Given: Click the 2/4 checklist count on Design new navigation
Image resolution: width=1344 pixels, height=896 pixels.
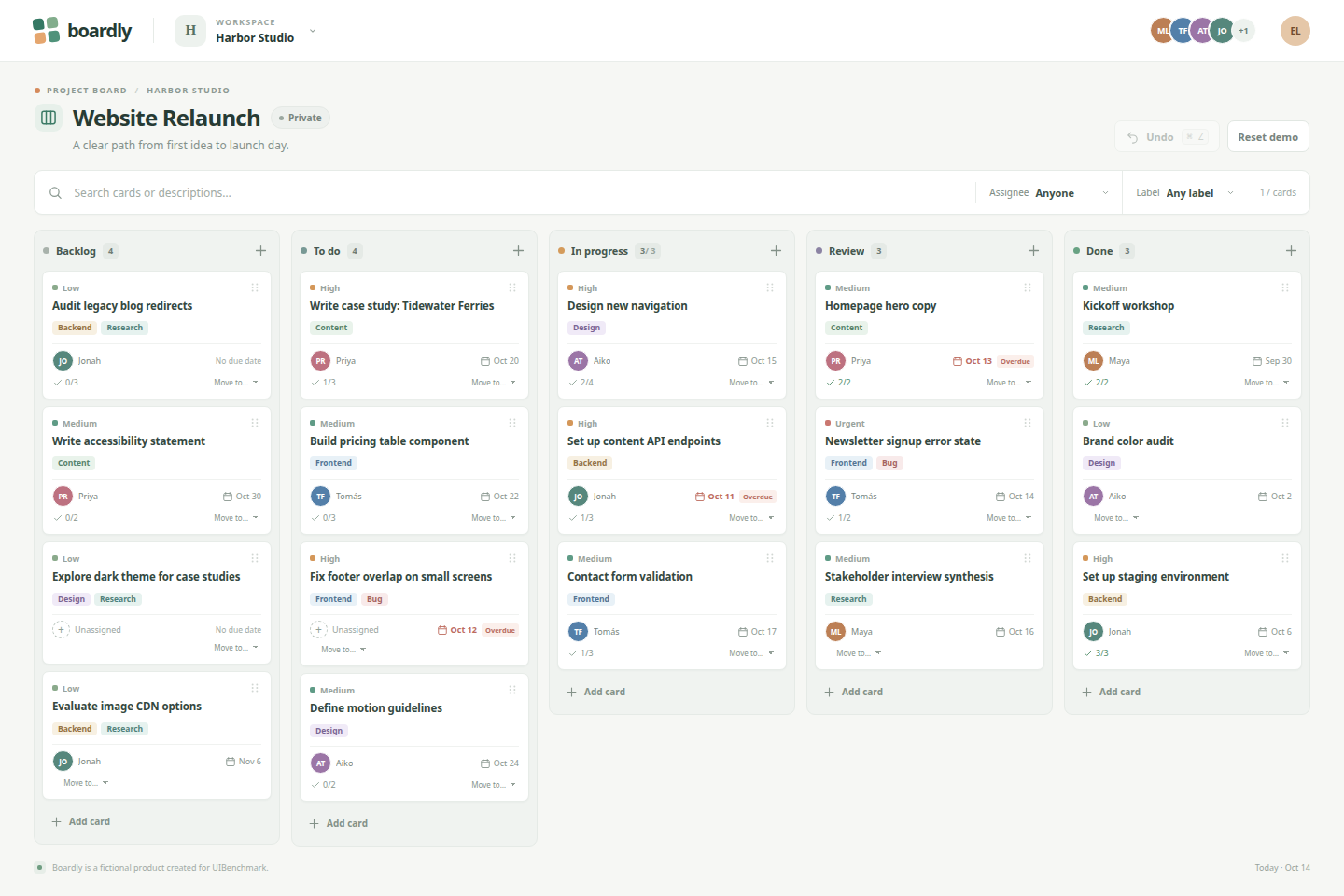Looking at the screenshot, I should [581, 383].
